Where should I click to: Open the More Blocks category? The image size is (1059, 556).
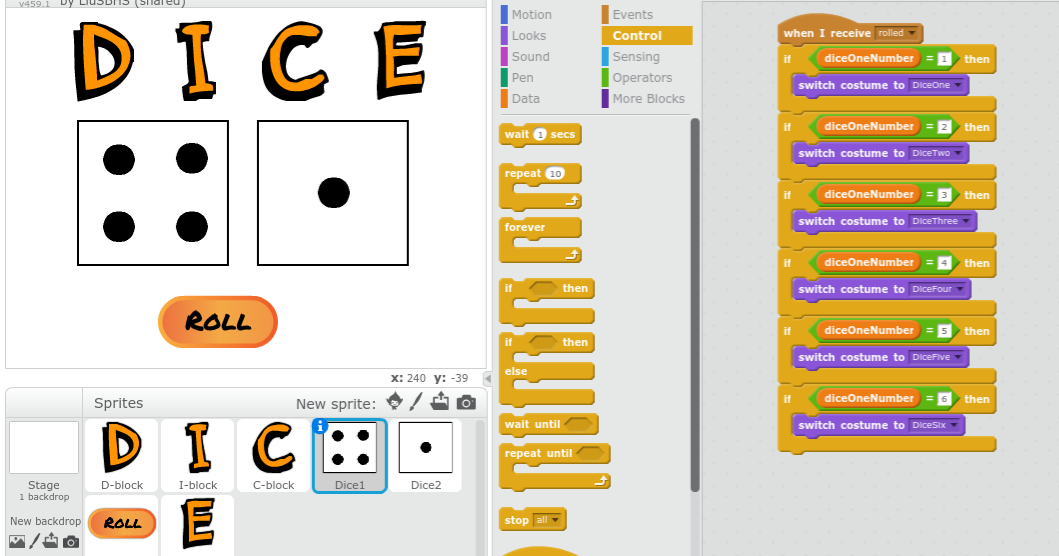[x=648, y=98]
